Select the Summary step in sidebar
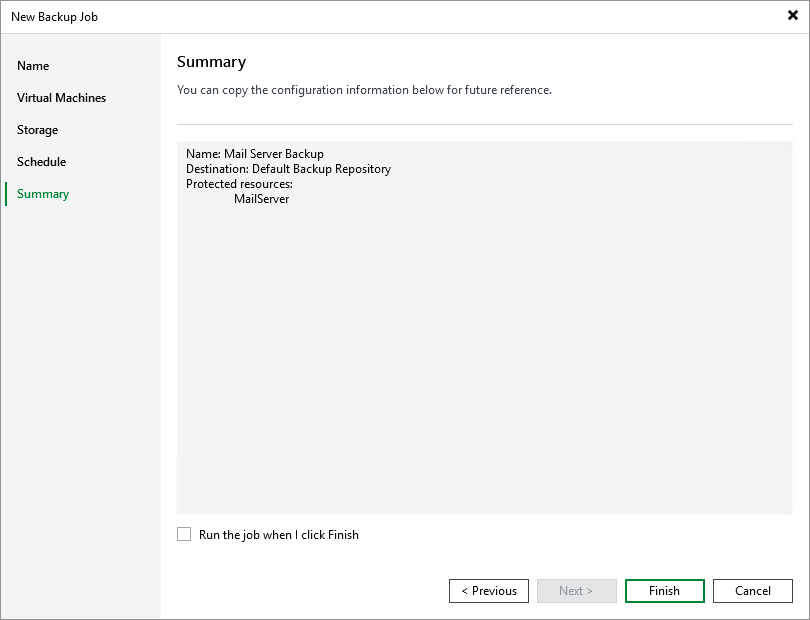The width and height of the screenshot is (810, 620). coord(43,194)
